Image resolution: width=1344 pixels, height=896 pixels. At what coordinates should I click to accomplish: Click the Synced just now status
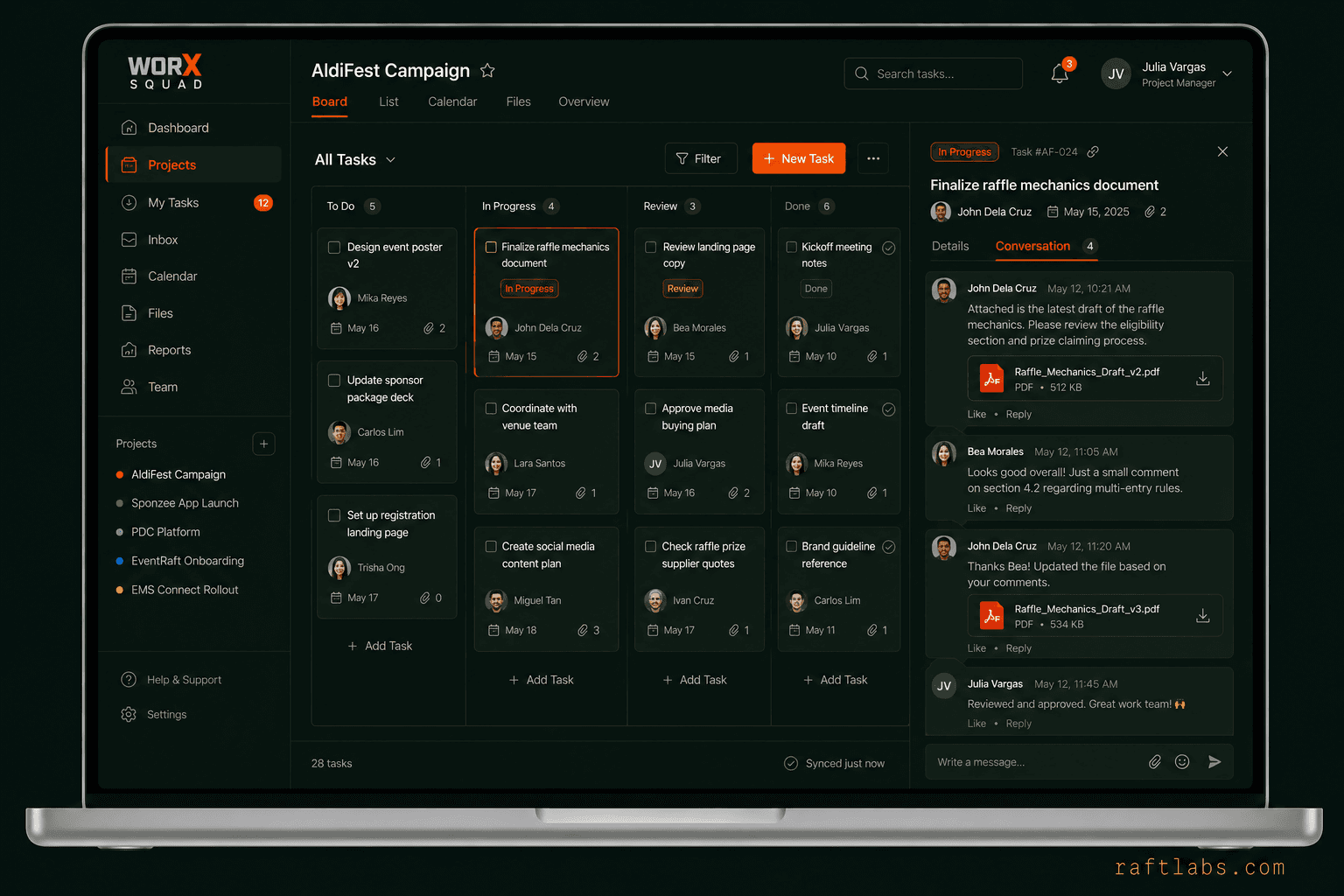[834, 763]
